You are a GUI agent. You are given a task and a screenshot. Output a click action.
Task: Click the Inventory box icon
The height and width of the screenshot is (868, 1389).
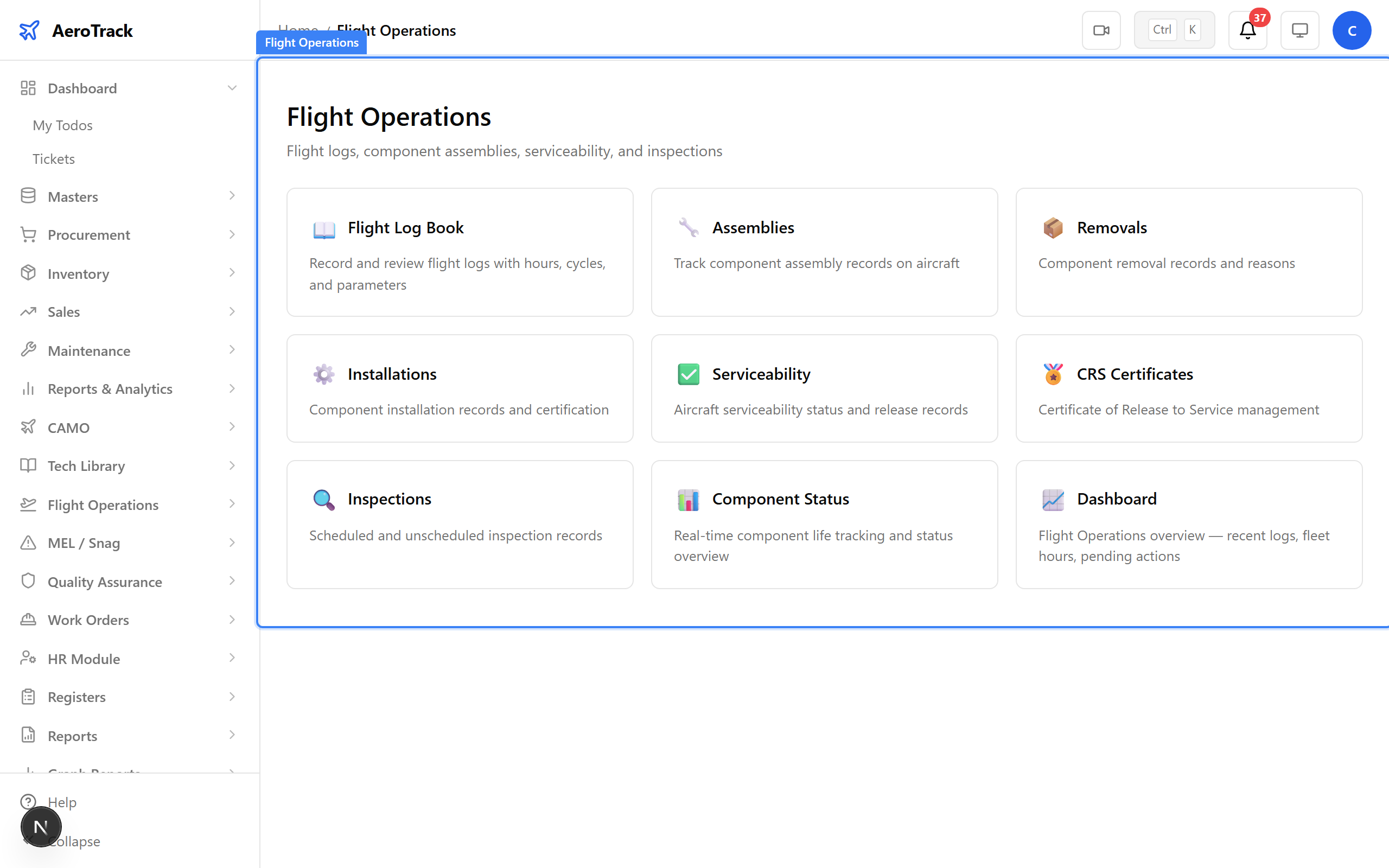28,273
